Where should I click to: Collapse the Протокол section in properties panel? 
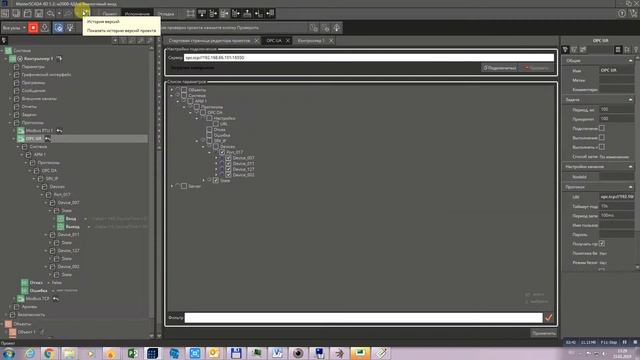click(x=631, y=187)
